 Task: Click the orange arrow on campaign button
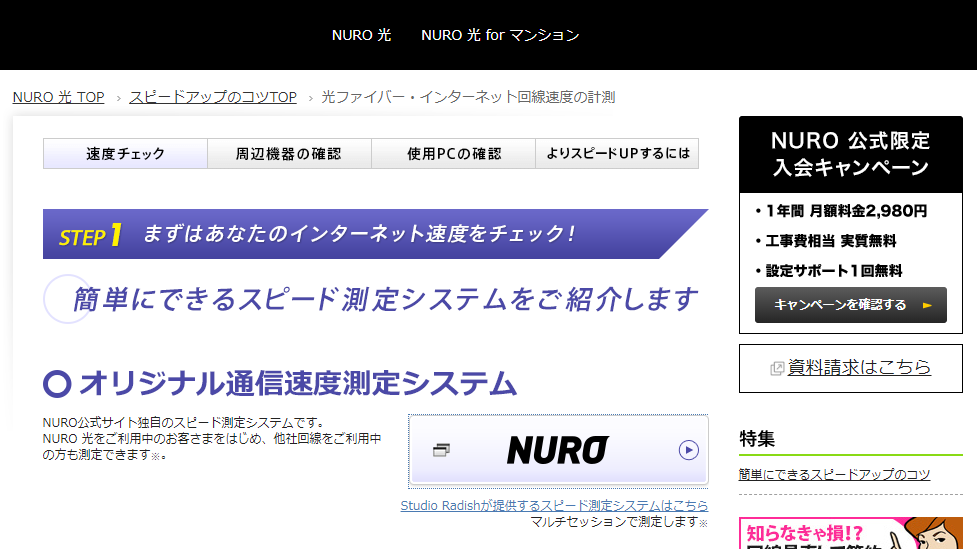(x=927, y=305)
